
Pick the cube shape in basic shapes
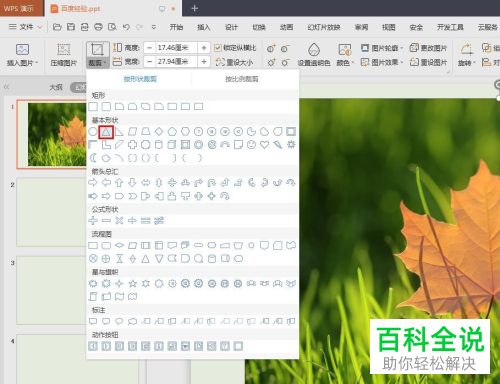[x=172, y=145]
